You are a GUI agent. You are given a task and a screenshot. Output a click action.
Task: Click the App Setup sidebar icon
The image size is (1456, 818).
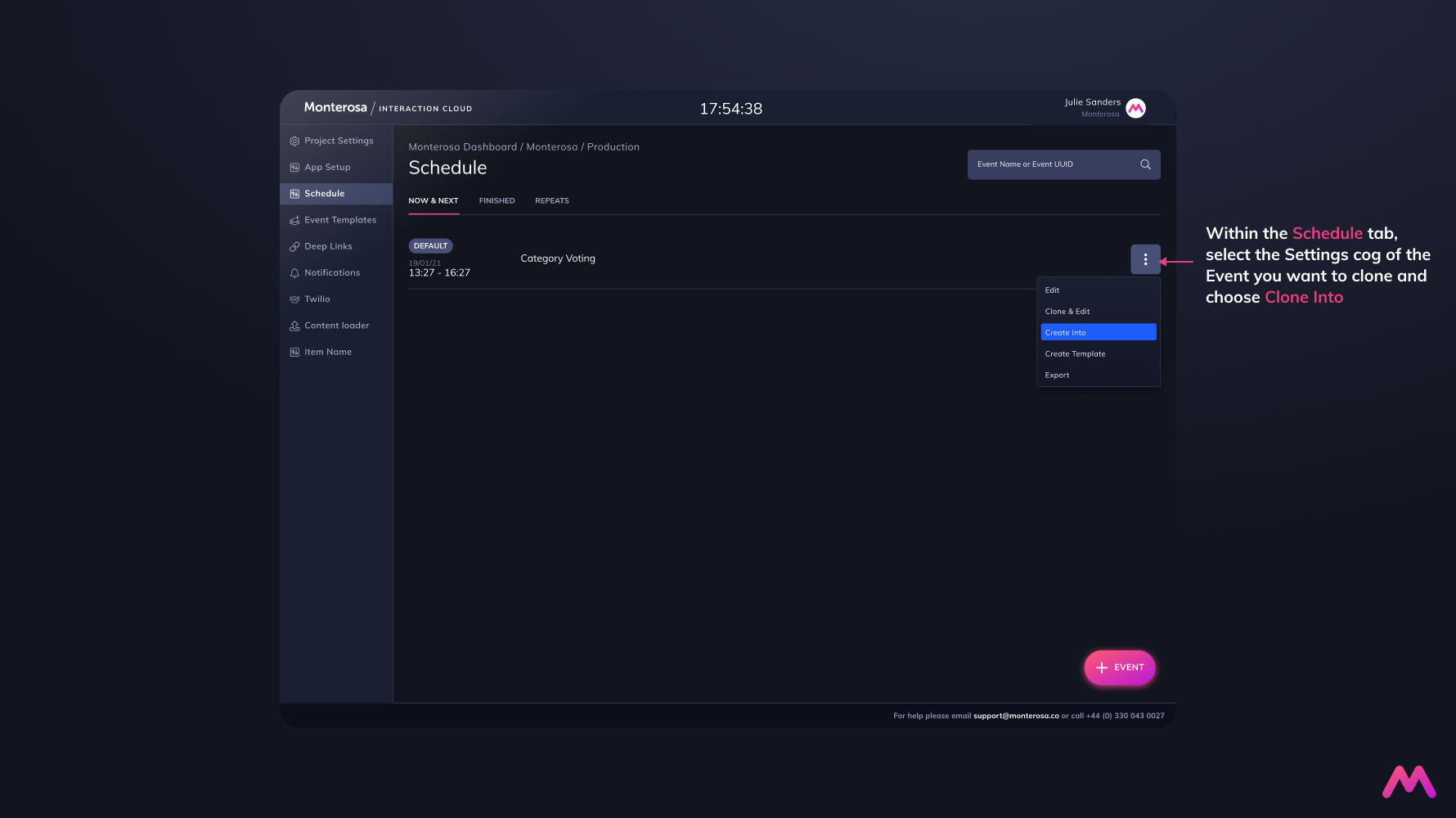point(294,168)
